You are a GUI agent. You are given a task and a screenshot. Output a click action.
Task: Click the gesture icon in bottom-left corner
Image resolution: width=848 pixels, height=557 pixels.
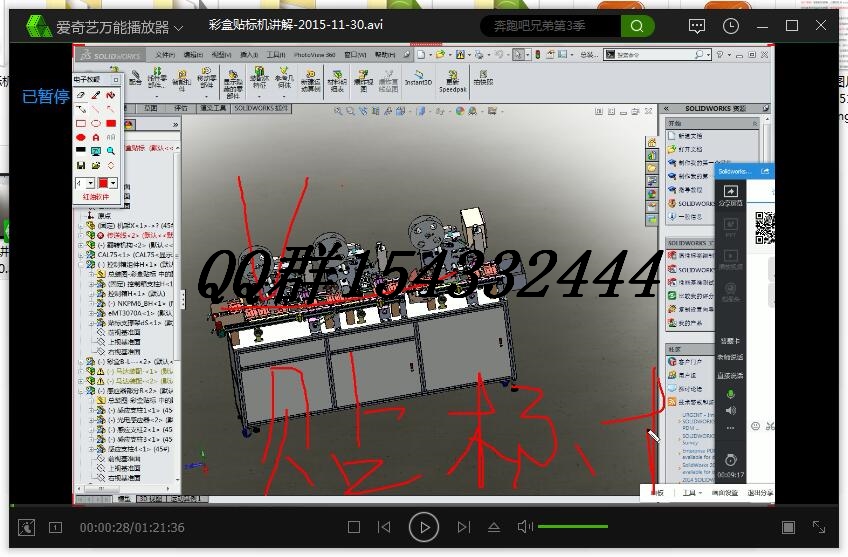26,527
